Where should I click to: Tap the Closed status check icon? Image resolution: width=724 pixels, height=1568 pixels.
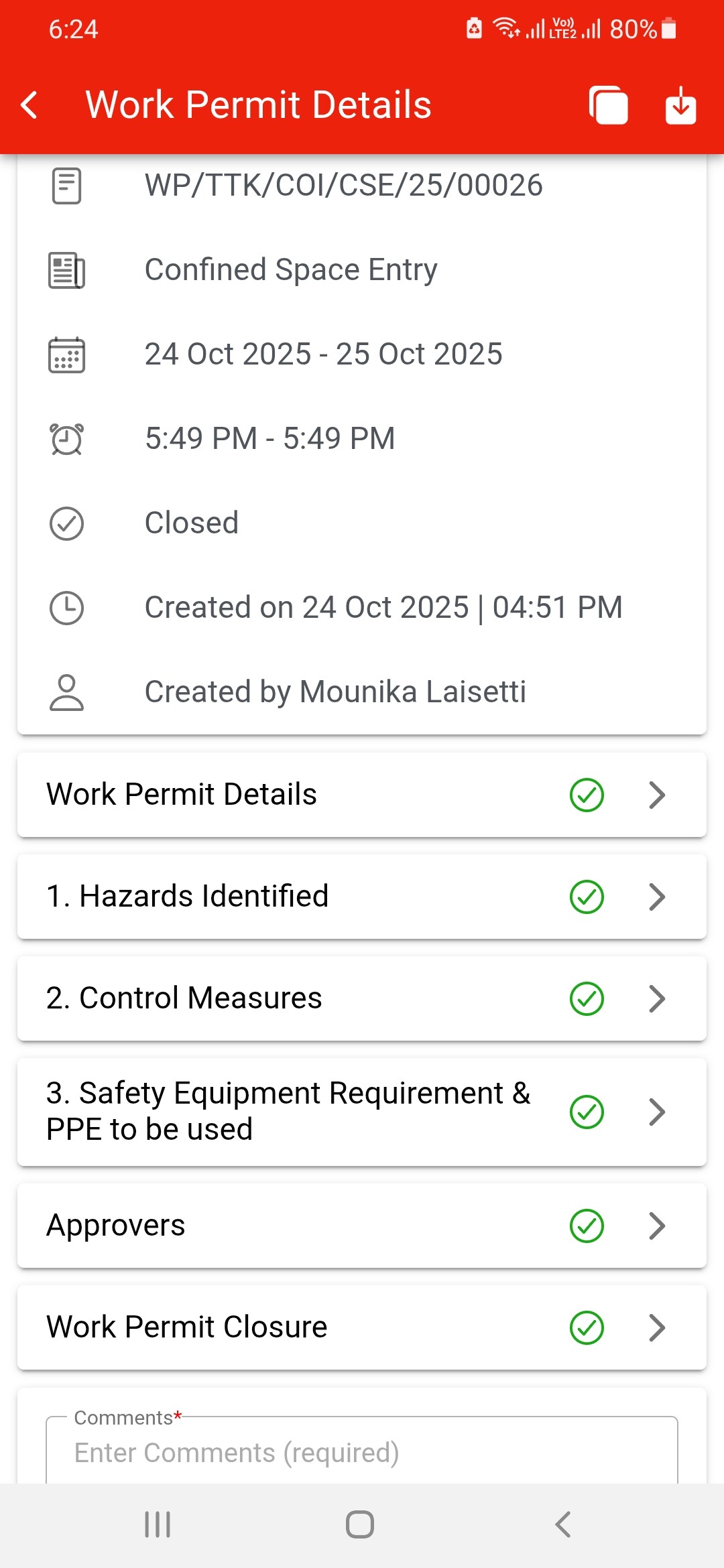tap(66, 523)
